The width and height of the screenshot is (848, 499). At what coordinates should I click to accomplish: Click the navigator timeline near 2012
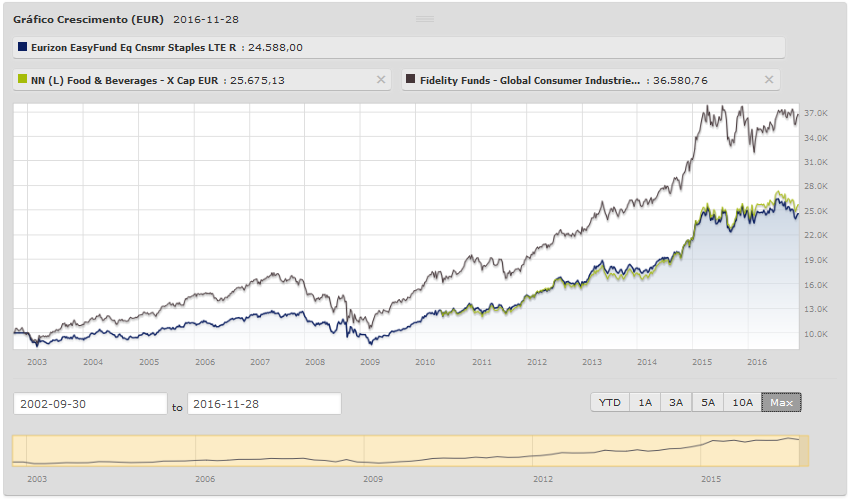[541, 451]
